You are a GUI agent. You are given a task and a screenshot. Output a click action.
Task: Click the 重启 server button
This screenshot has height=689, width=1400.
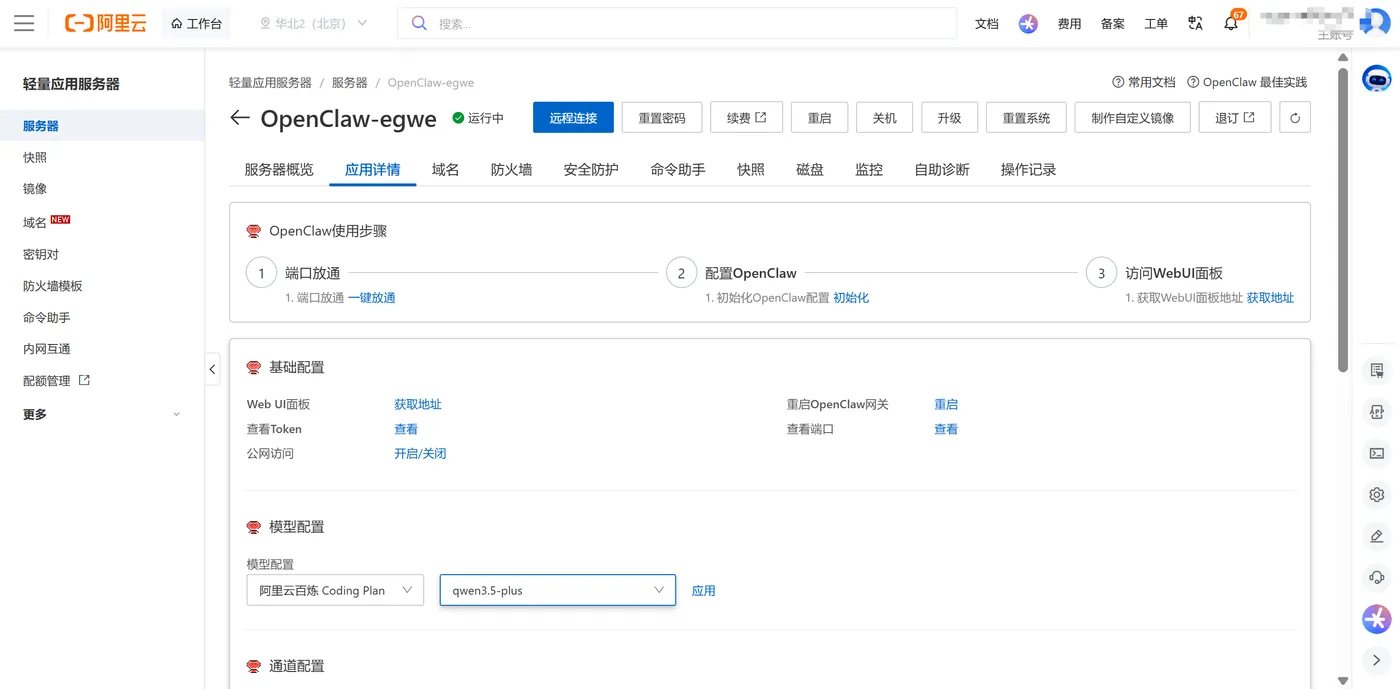coord(819,118)
